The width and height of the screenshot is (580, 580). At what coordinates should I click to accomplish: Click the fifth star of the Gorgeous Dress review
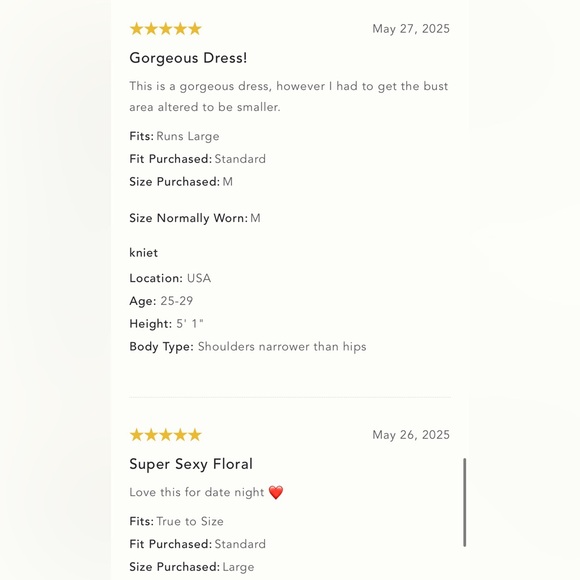click(x=195, y=28)
